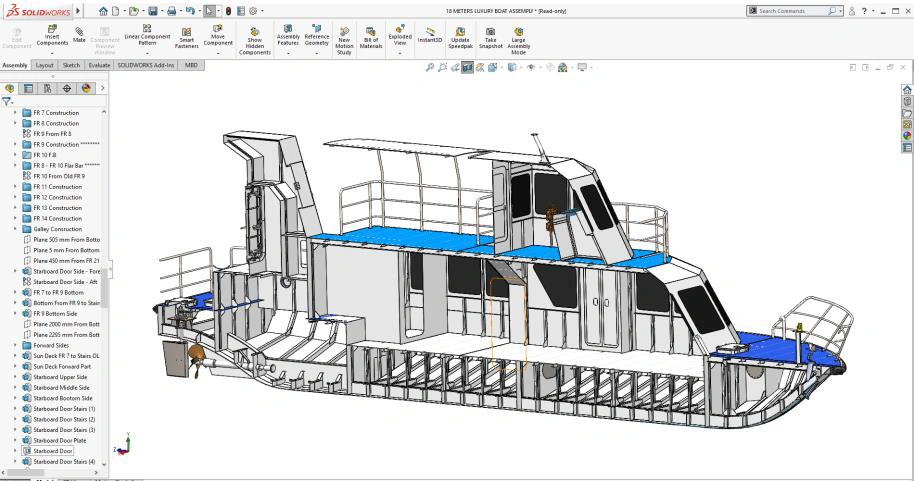Open the MBD tab
914x481 pixels.
[191, 65]
